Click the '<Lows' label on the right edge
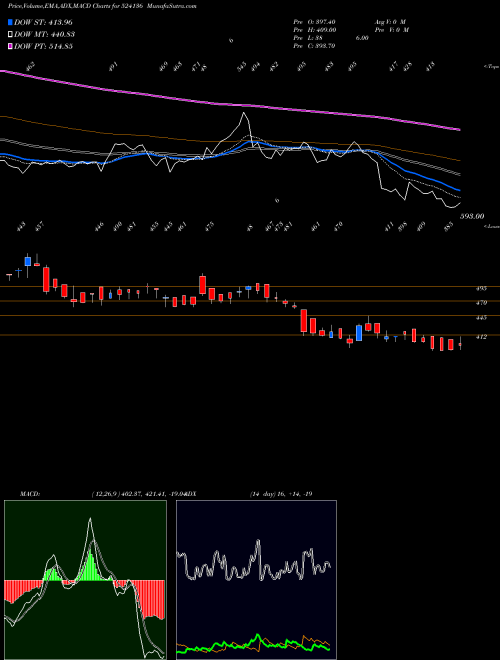Image resolution: width=500 pixels, height=660 pixels. 491,226
